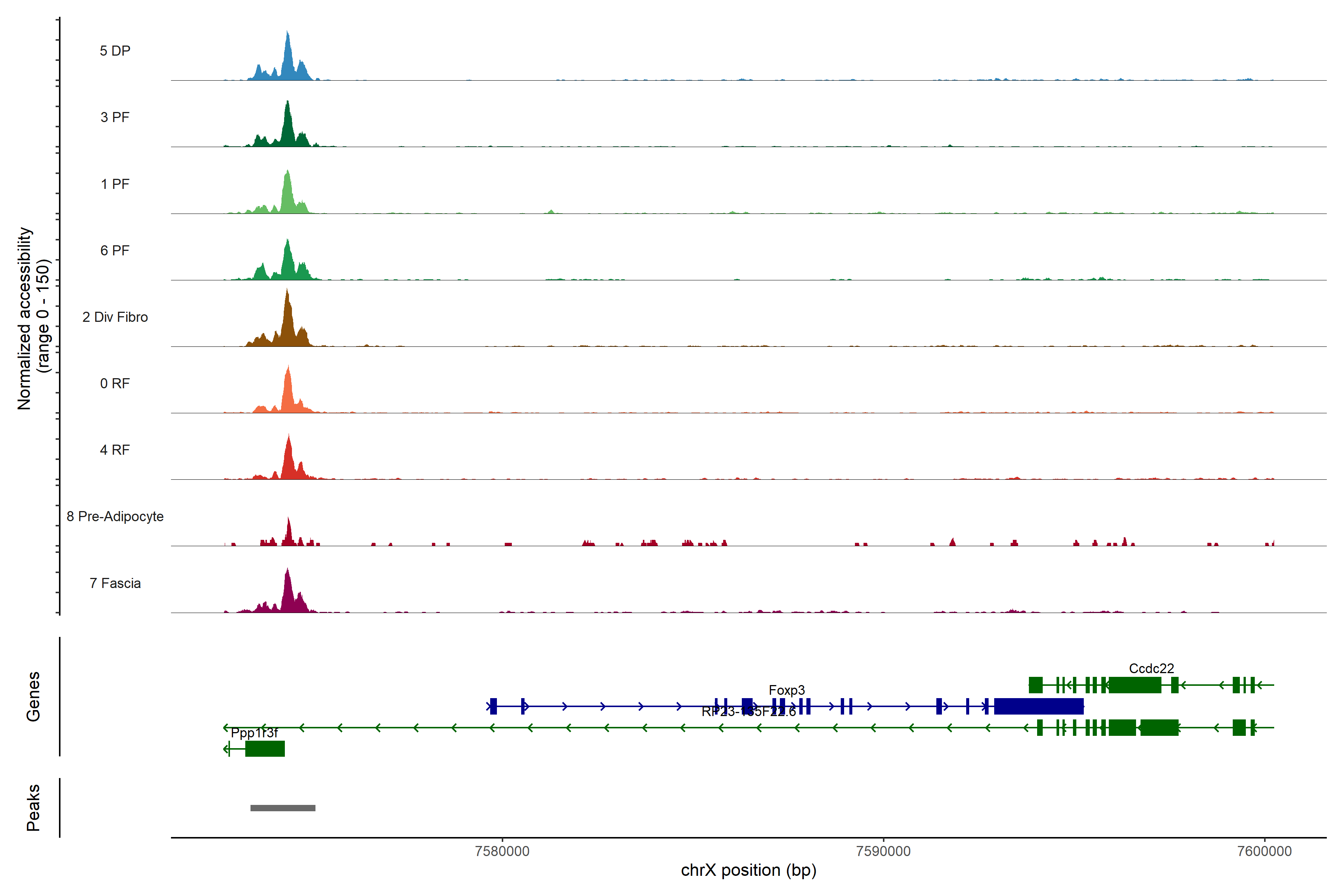Click the chrX position (bp) axis title

(749, 870)
